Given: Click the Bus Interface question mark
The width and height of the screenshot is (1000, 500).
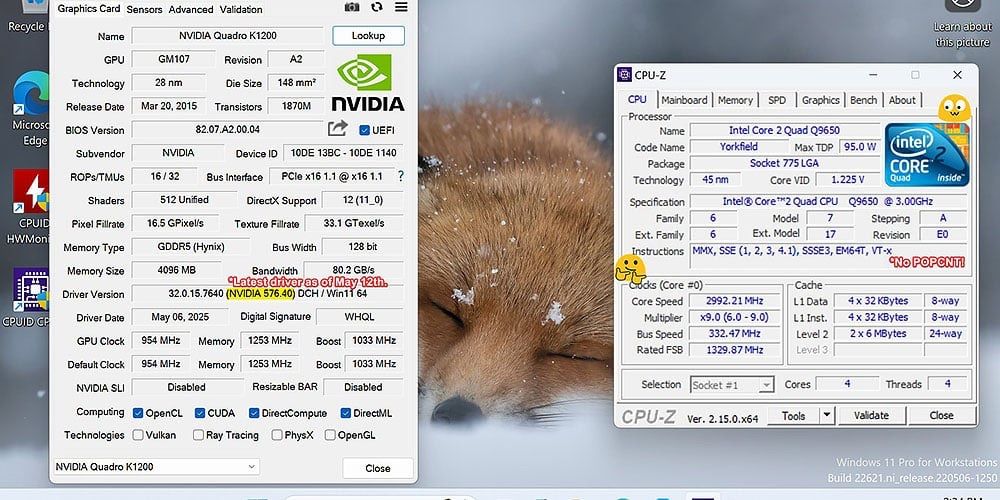Looking at the screenshot, I should click(401, 176).
